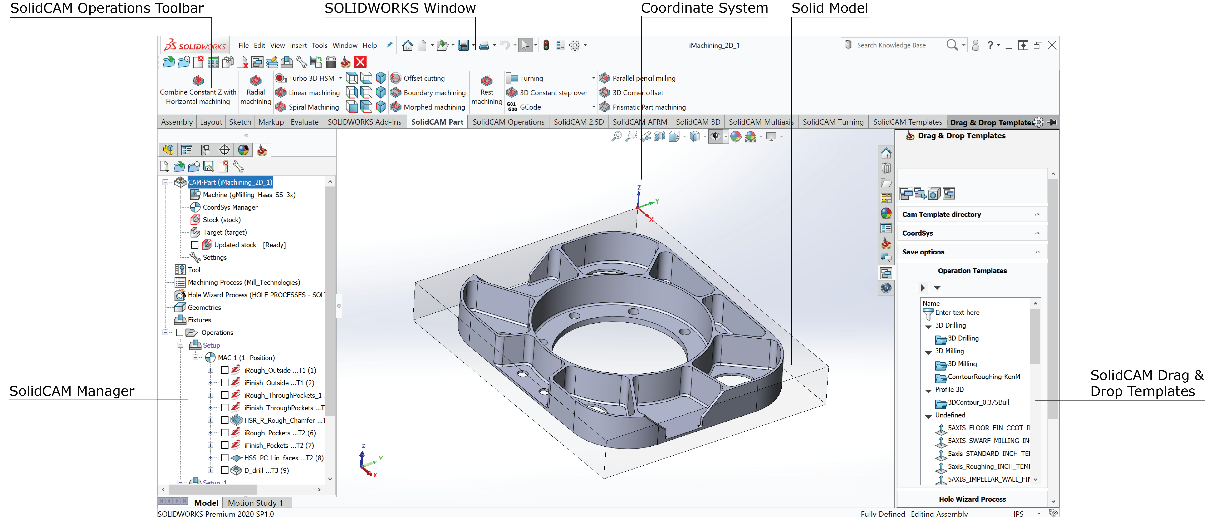Click the SolidCAM Manager tab icon
1217x523 pixels.
[x=262, y=151]
